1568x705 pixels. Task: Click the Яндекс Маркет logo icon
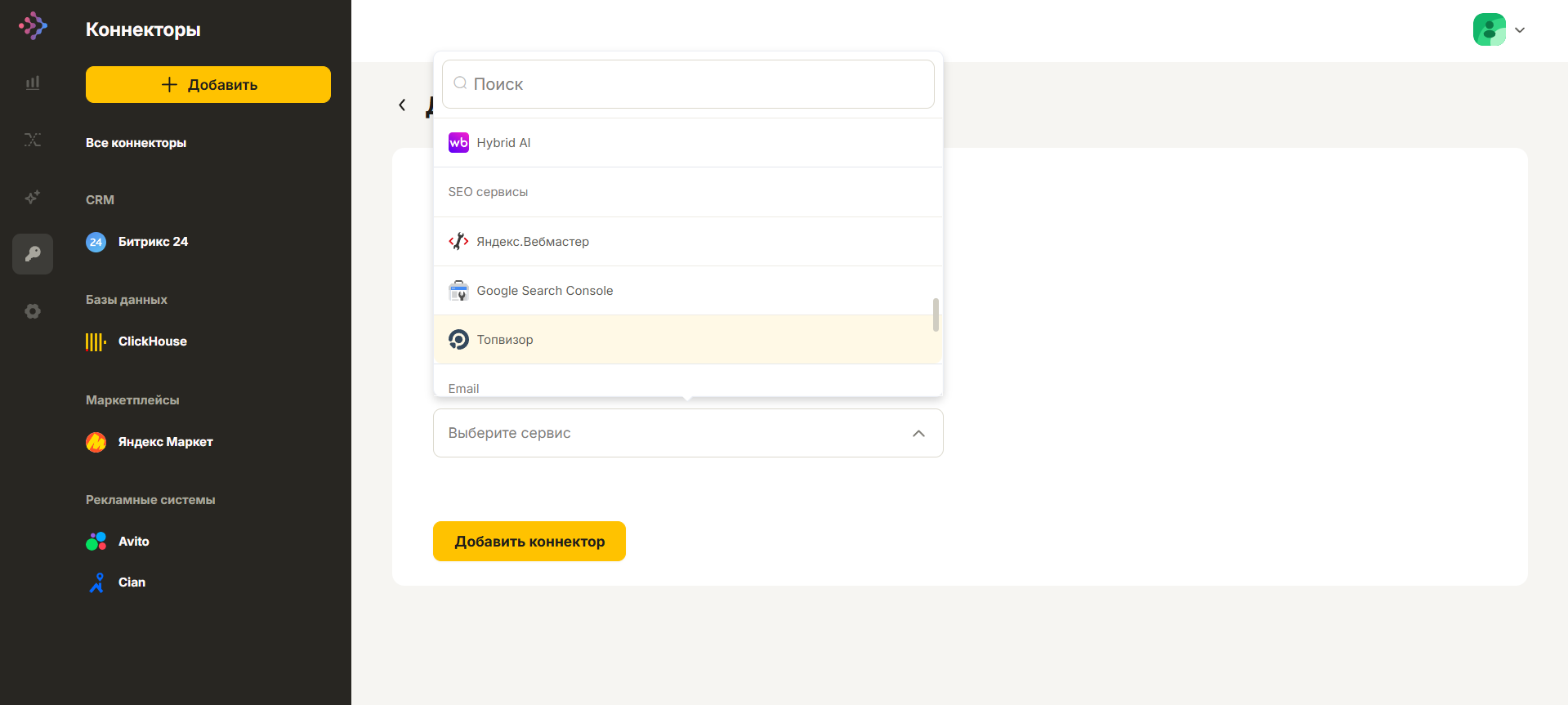[x=96, y=442]
